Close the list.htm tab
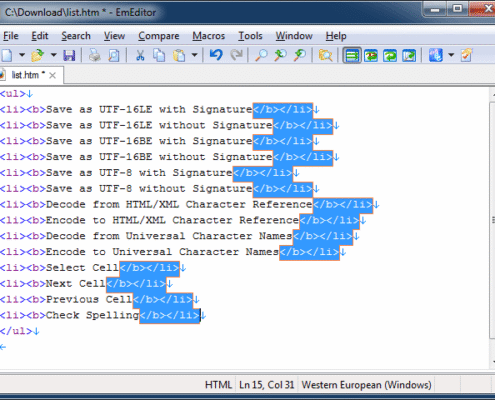The height and width of the screenshot is (400, 495). coord(52,76)
